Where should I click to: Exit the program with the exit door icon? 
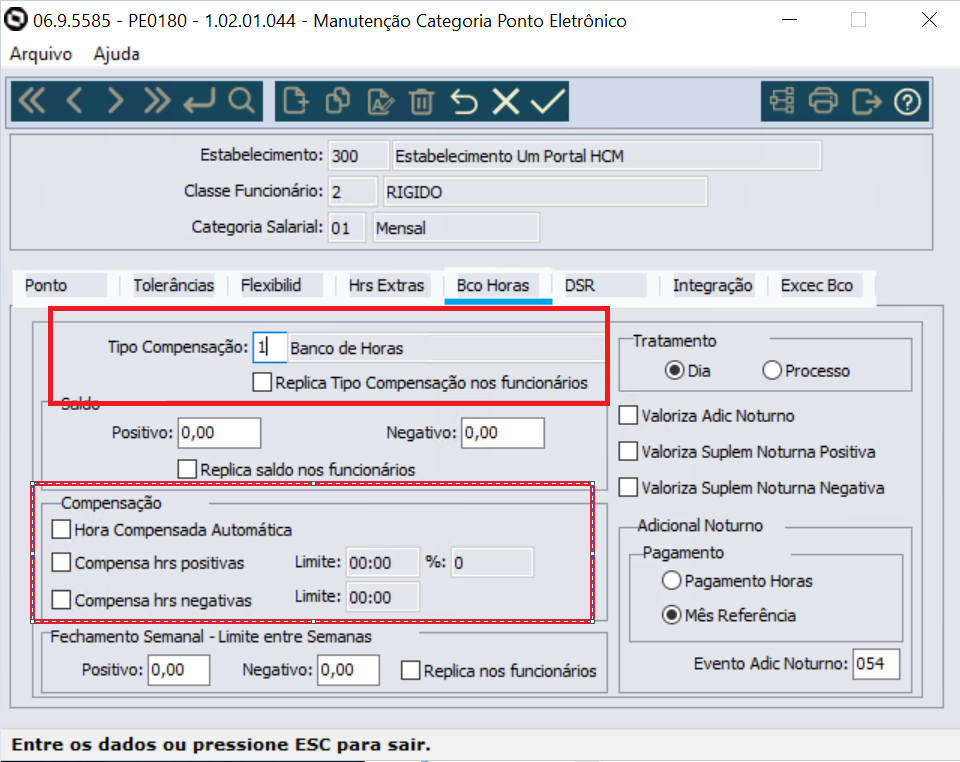[x=866, y=101]
